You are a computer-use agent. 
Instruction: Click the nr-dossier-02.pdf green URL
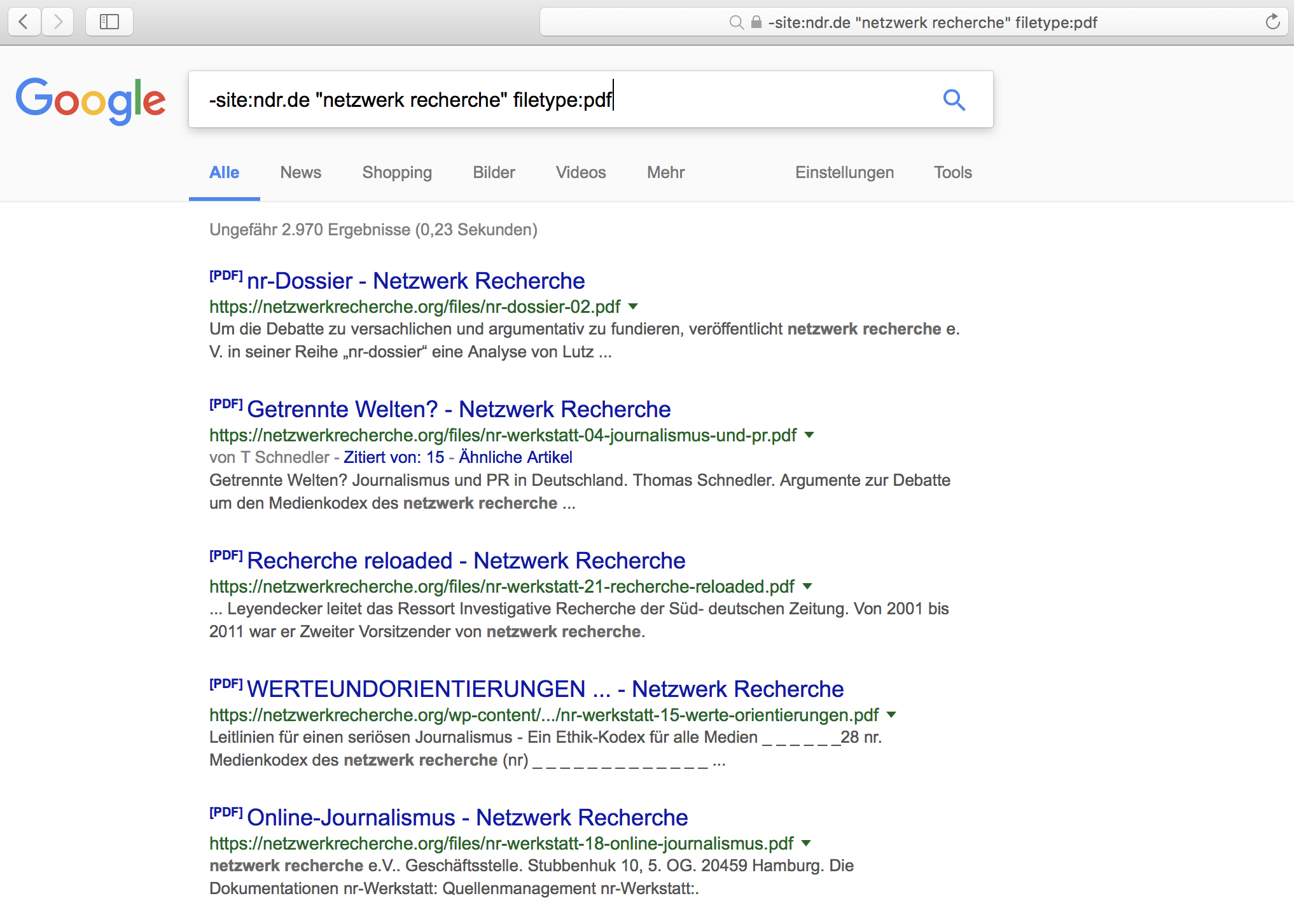coord(415,307)
